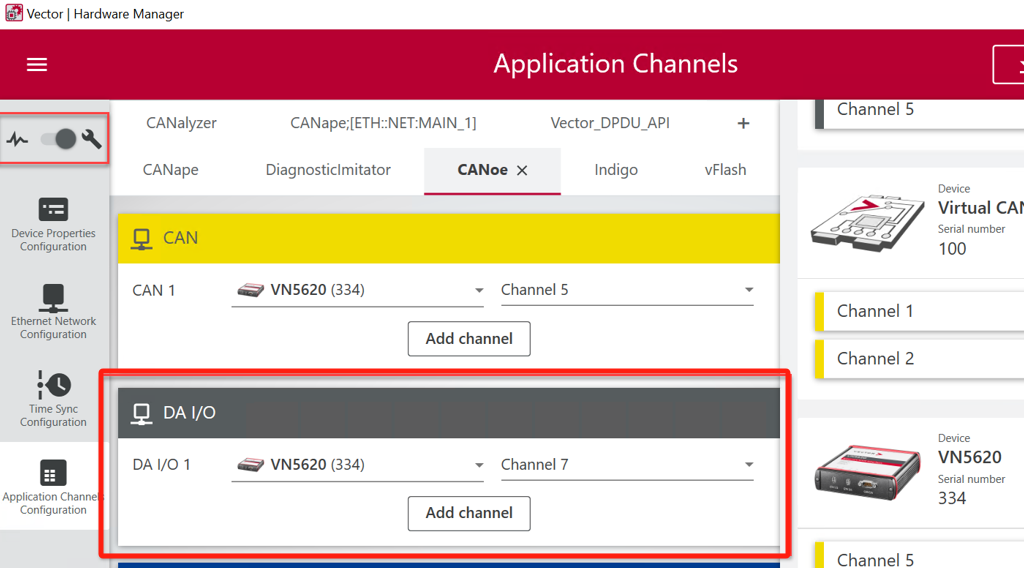Image resolution: width=1024 pixels, height=568 pixels.
Task: Open DA I/O 1 channel dropdown (Channel 7)
Action: point(627,465)
